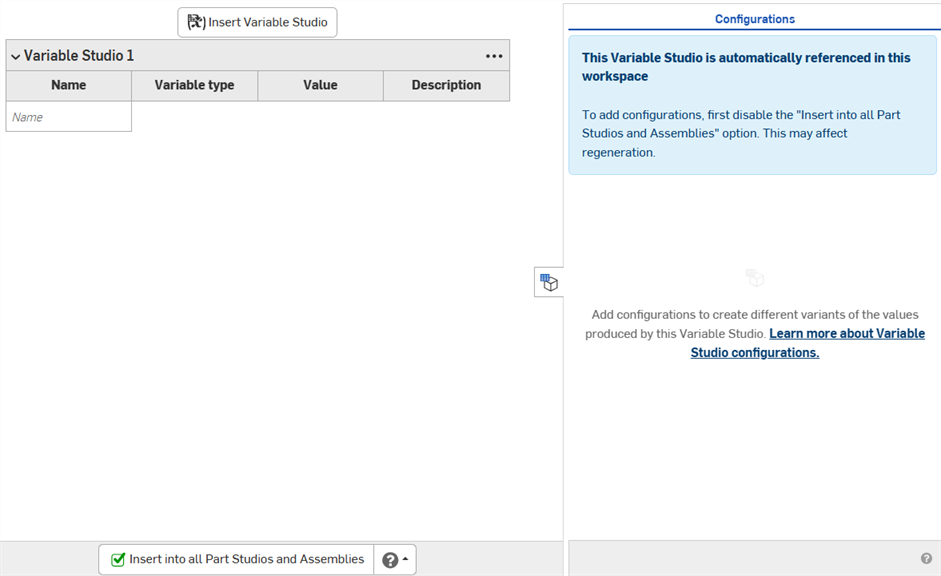Open the Variable Studio 1 three-dot menu
941x576 pixels.
pyautogui.click(x=494, y=56)
